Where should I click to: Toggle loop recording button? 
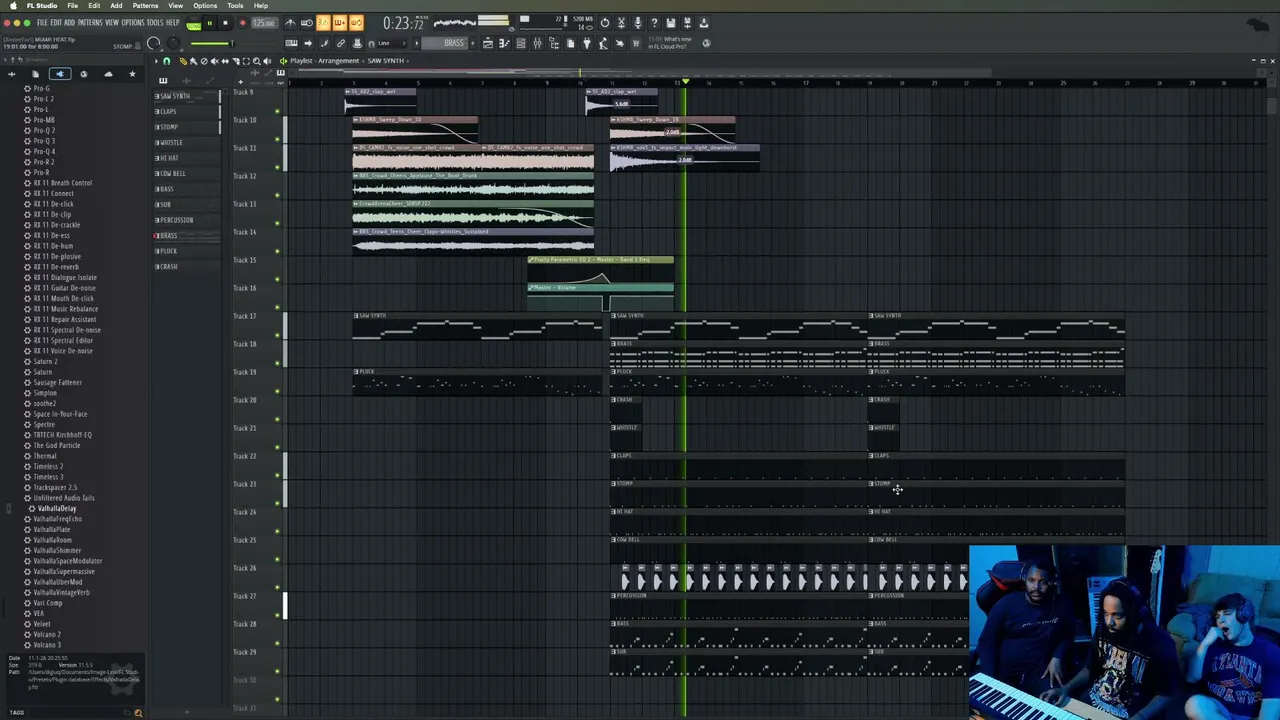coord(356,23)
